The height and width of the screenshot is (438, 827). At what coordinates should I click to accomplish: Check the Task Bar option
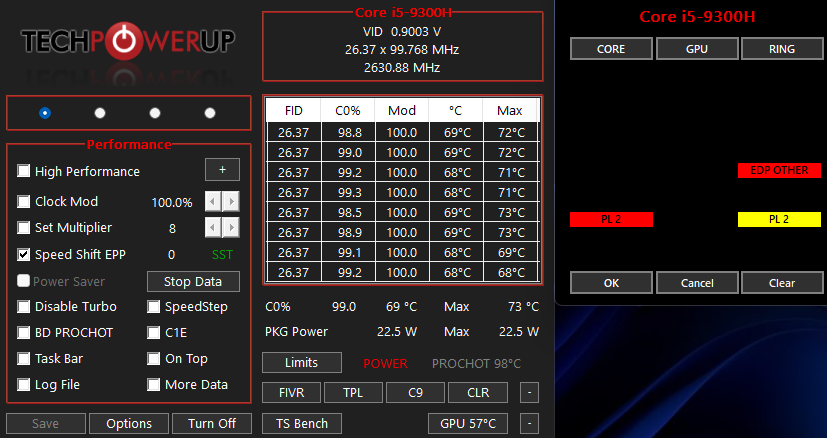pyautogui.click(x=23, y=359)
